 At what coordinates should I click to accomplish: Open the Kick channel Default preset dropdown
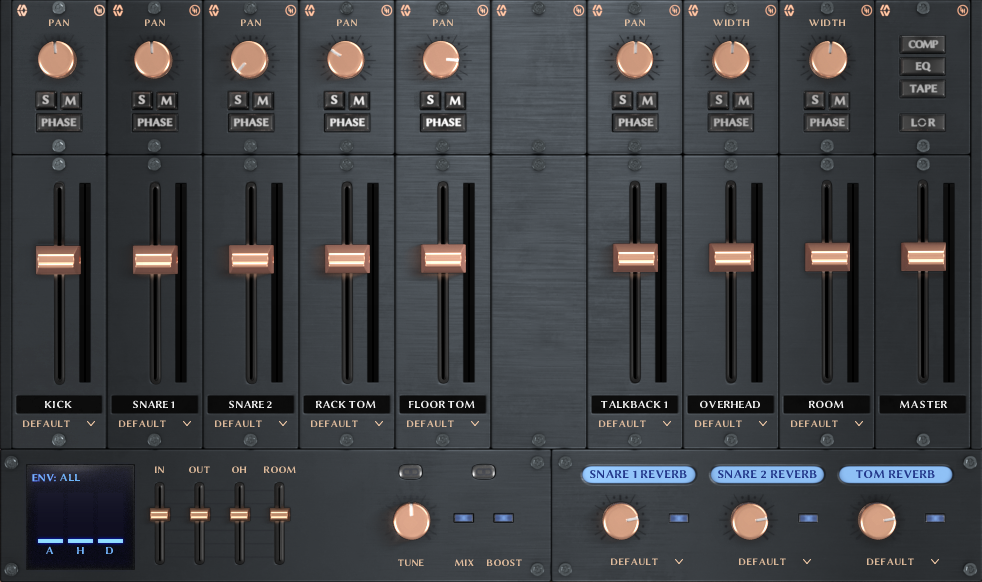coord(59,424)
